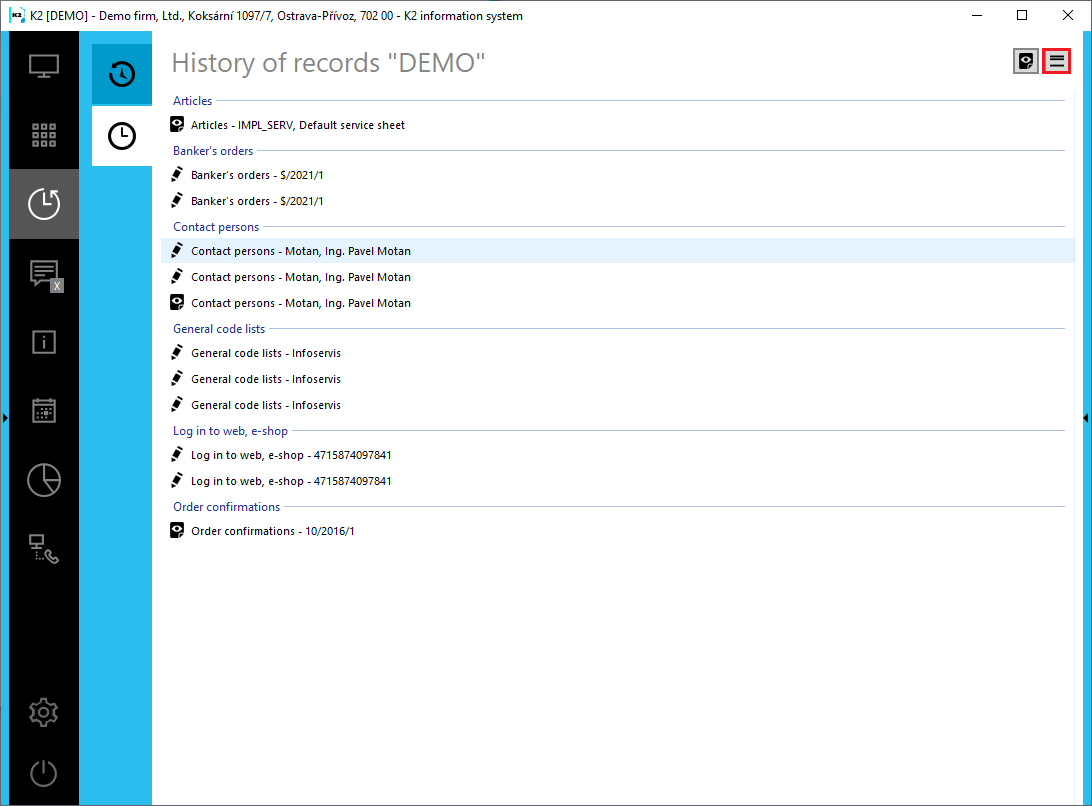Click pencil icon of second Log in to web row

click(x=178, y=481)
